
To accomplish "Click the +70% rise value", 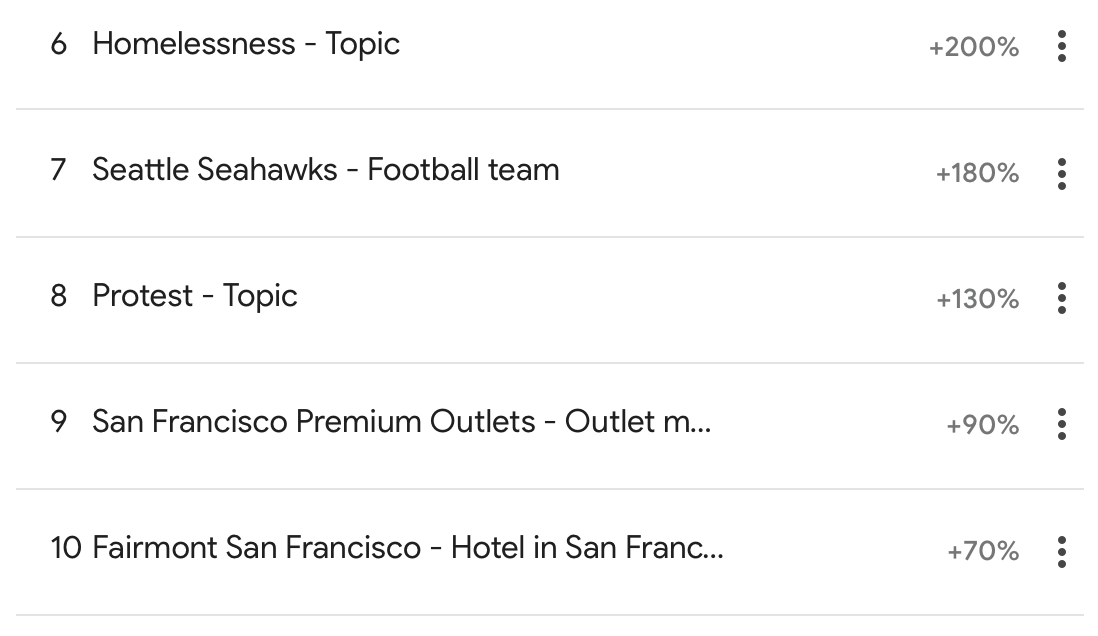I will pos(982,551).
